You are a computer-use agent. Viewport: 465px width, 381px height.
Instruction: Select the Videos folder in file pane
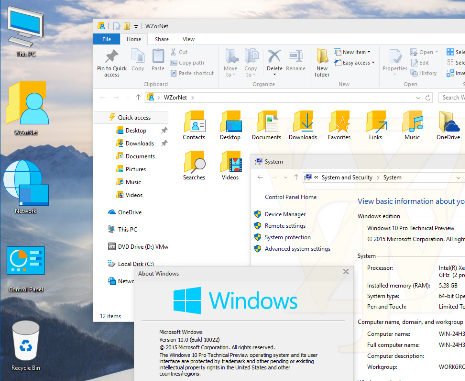pos(230,165)
